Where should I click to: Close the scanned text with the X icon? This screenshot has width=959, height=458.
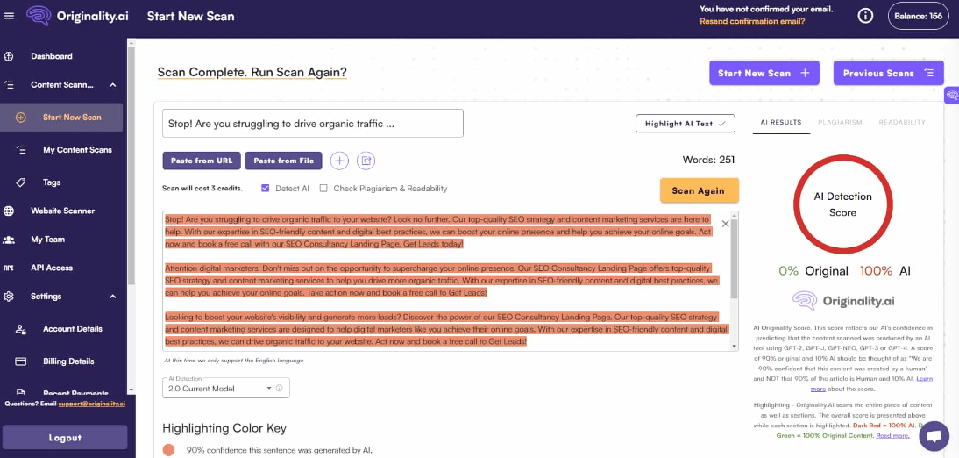[725, 223]
